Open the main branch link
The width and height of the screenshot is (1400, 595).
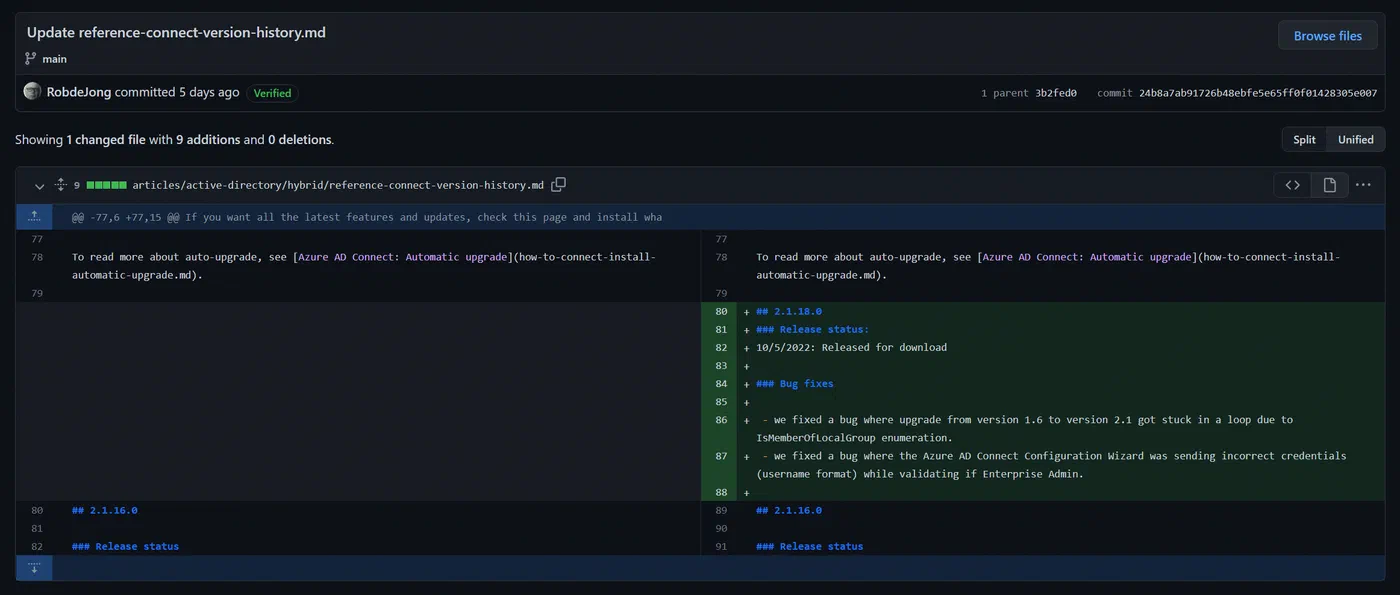click(x=54, y=59)
